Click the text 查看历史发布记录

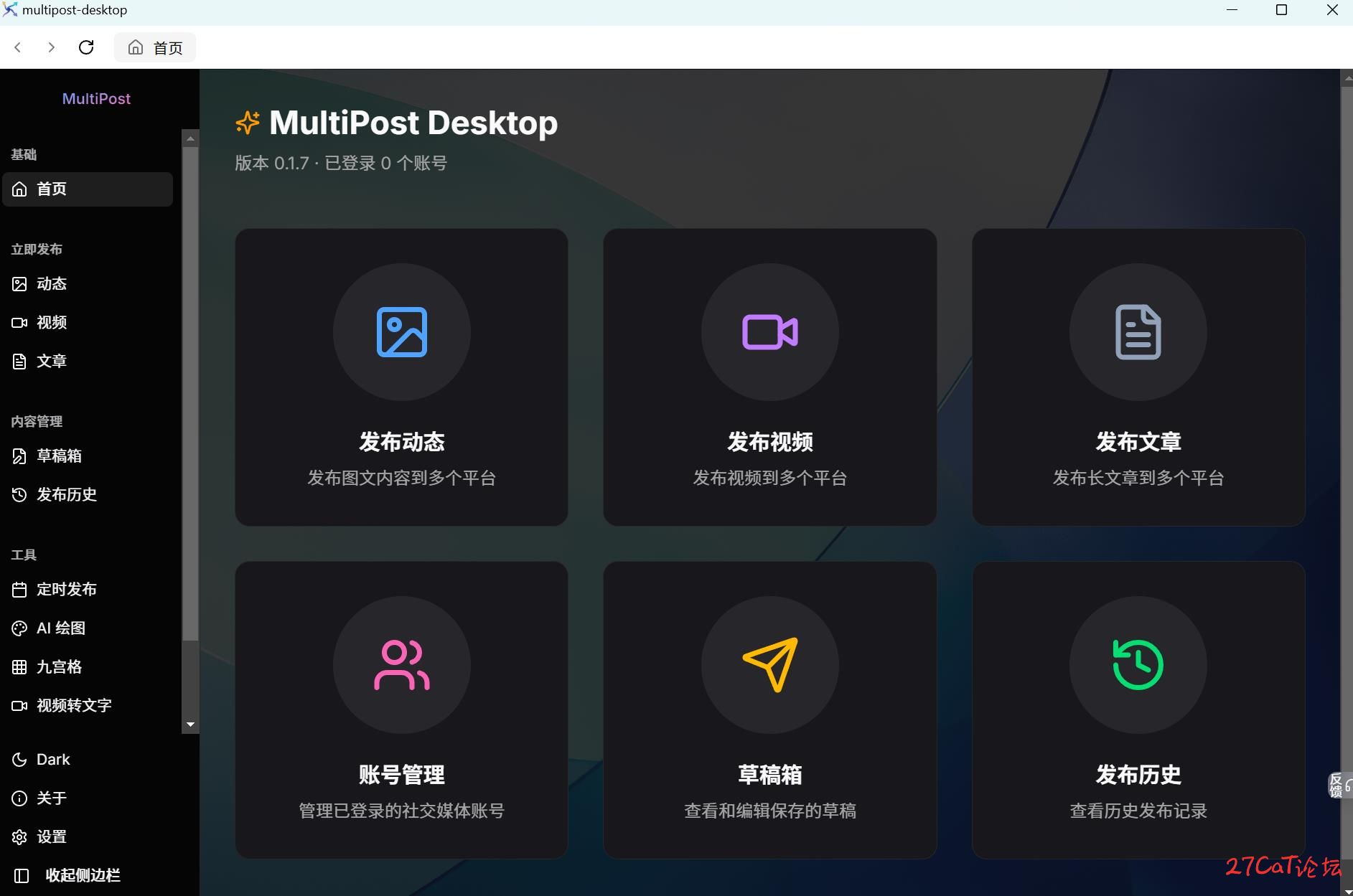click(x=1138, y=811)
